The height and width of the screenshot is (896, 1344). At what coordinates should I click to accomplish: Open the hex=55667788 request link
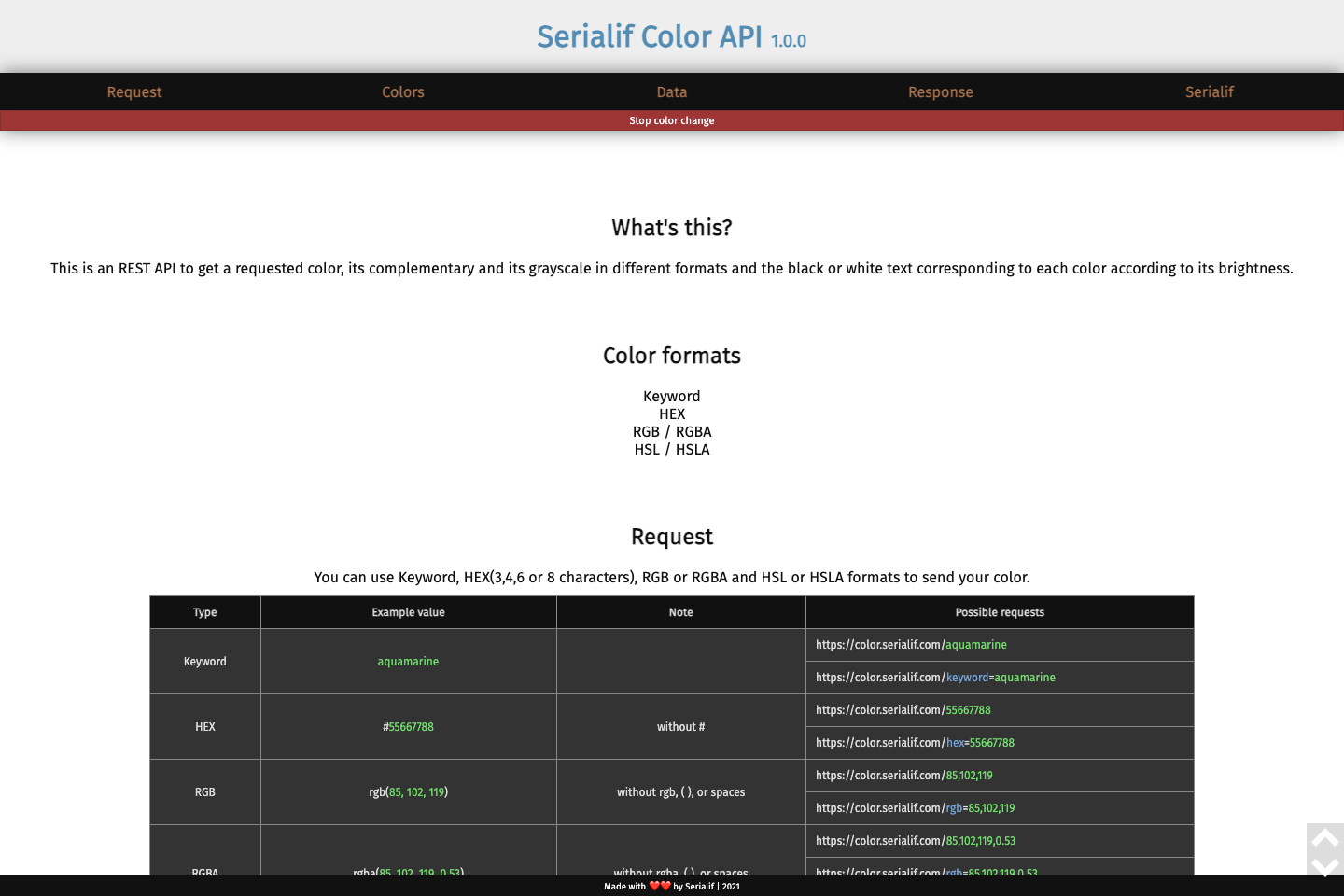(915, 742)
